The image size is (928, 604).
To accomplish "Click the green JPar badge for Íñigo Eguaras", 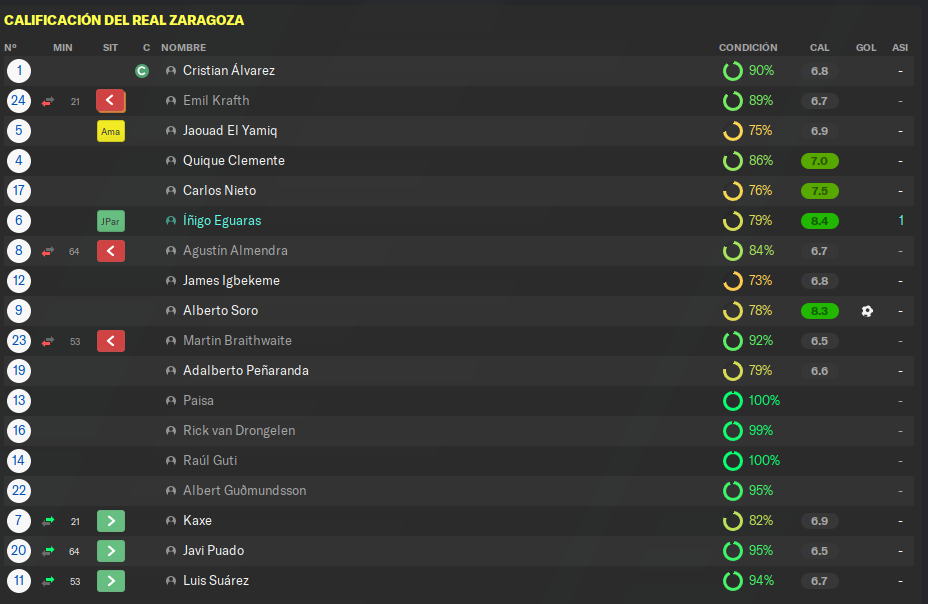I will (111, 221).
